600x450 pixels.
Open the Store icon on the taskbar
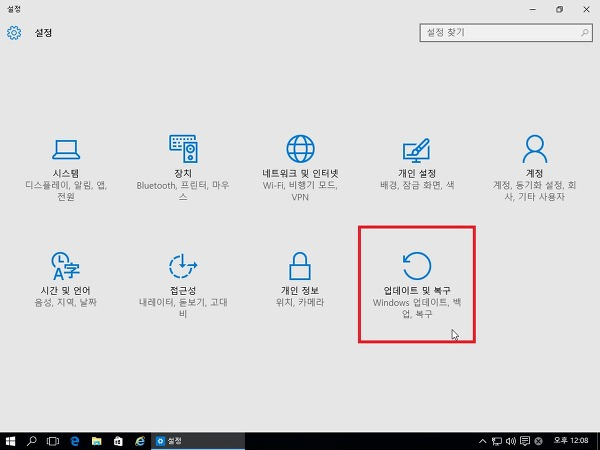click(x=118, y=441)
